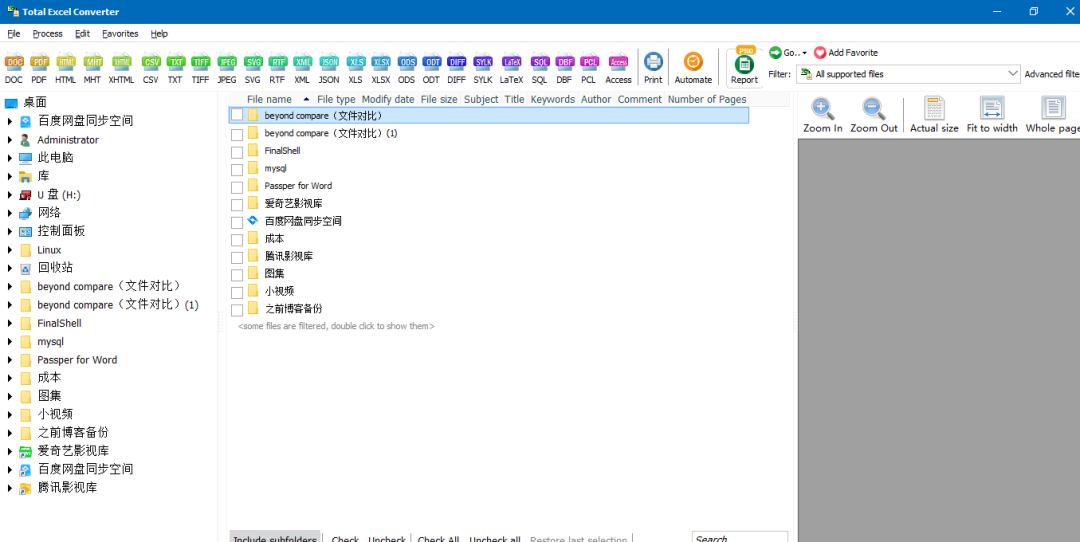Image resolution: width=1080 pixels, height=542 pixels.
Task: Expand Administrator tree node arrow
Action: point(10,140)
